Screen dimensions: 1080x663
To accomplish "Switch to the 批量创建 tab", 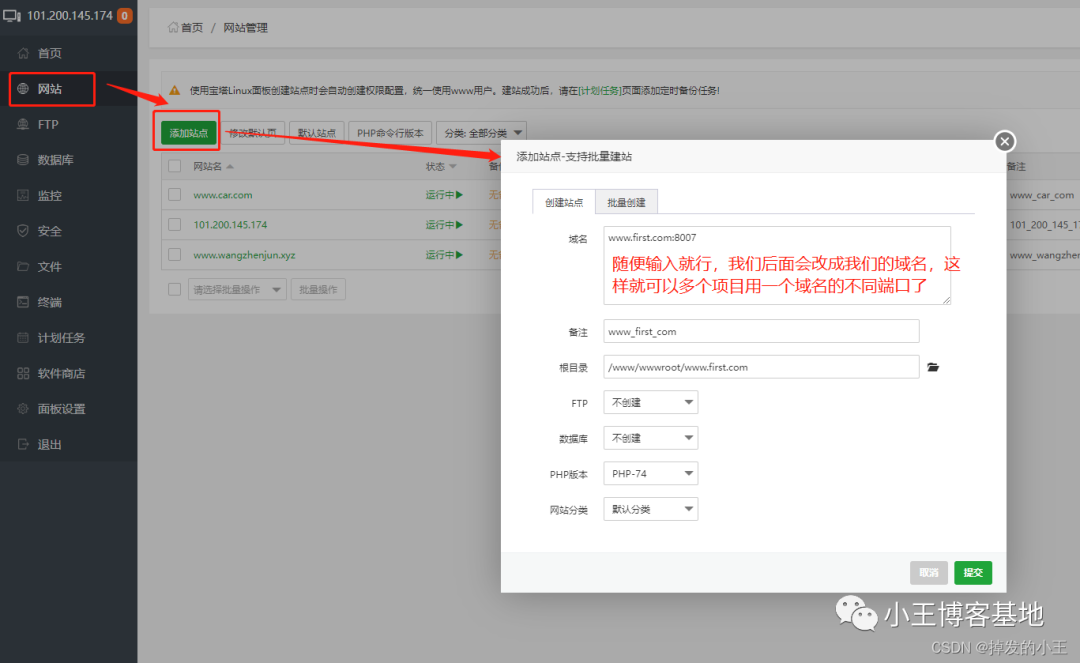I will pyautogui.click(x=626, y=202).
